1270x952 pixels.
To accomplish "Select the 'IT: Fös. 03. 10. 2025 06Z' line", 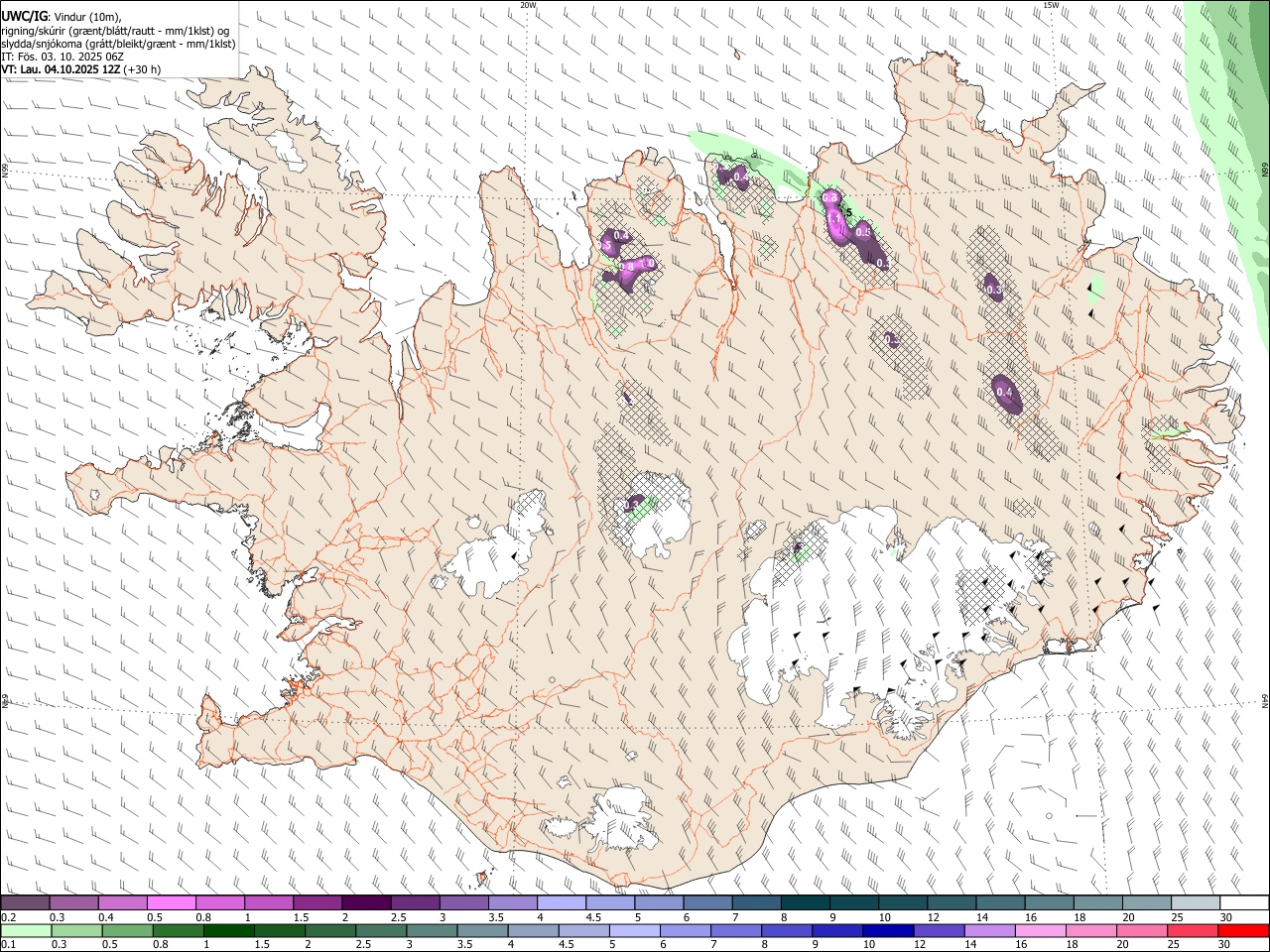I will pos(63,57).
